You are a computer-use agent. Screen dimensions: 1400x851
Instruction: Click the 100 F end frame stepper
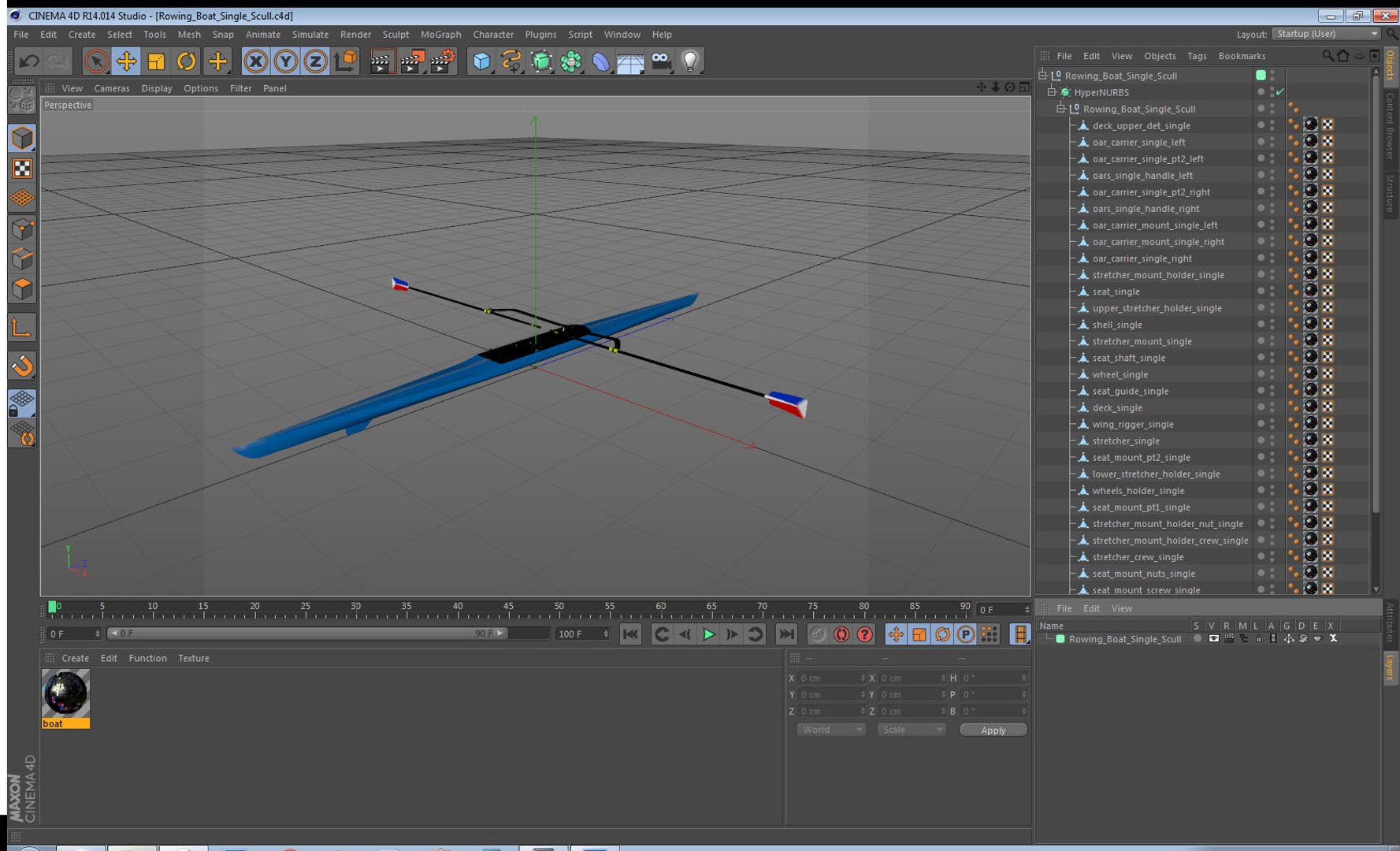tap(605, 634)
